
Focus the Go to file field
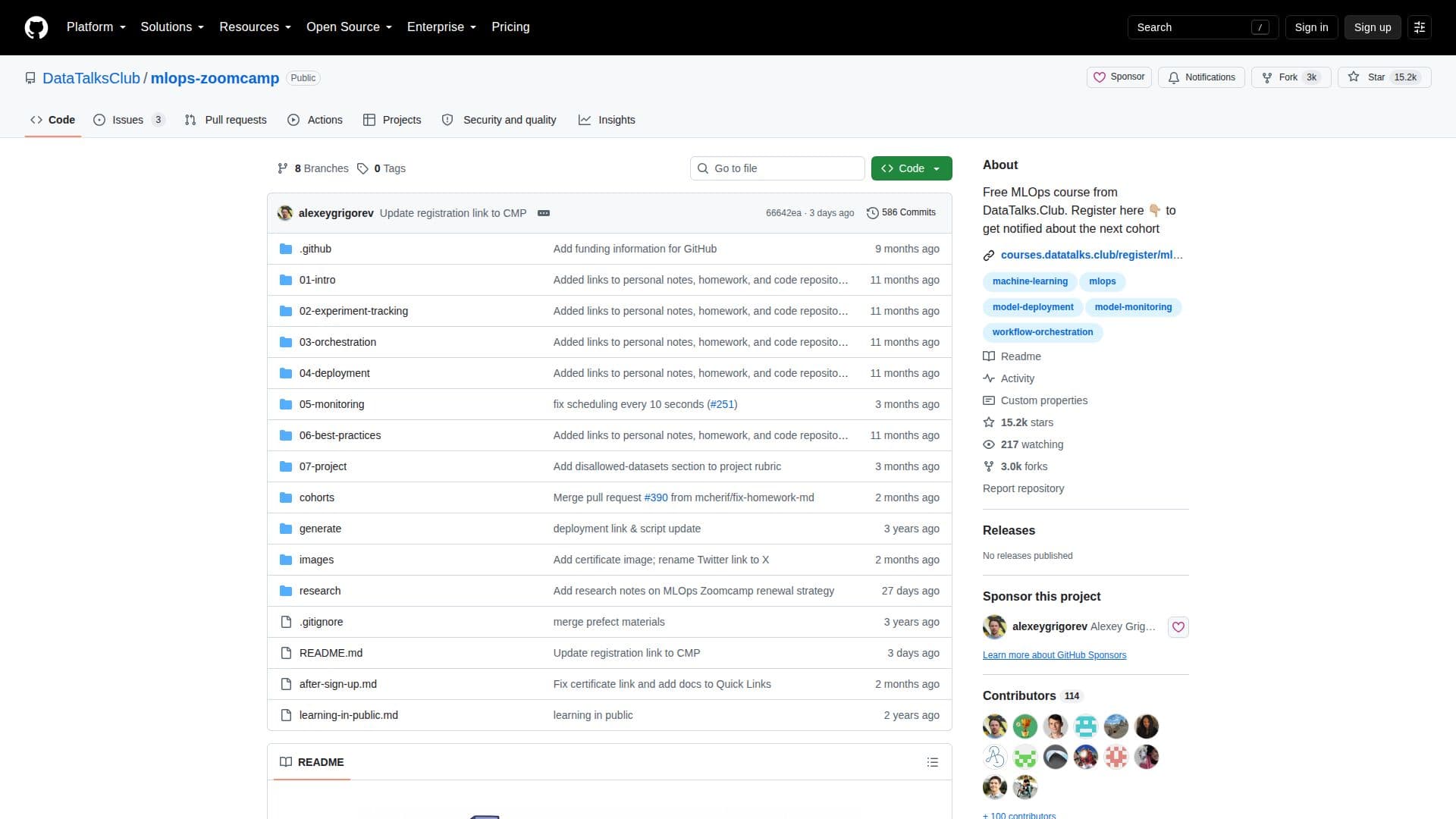tap(777, 168)
